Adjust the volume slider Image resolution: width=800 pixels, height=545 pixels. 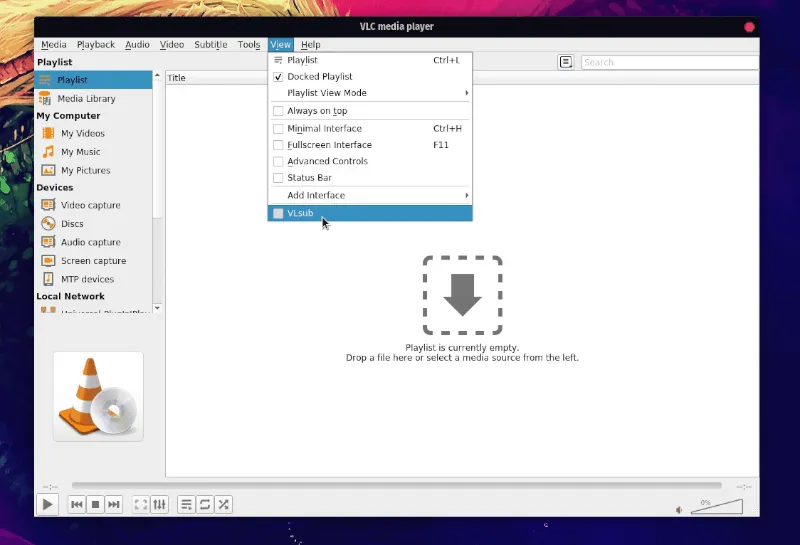718,508
